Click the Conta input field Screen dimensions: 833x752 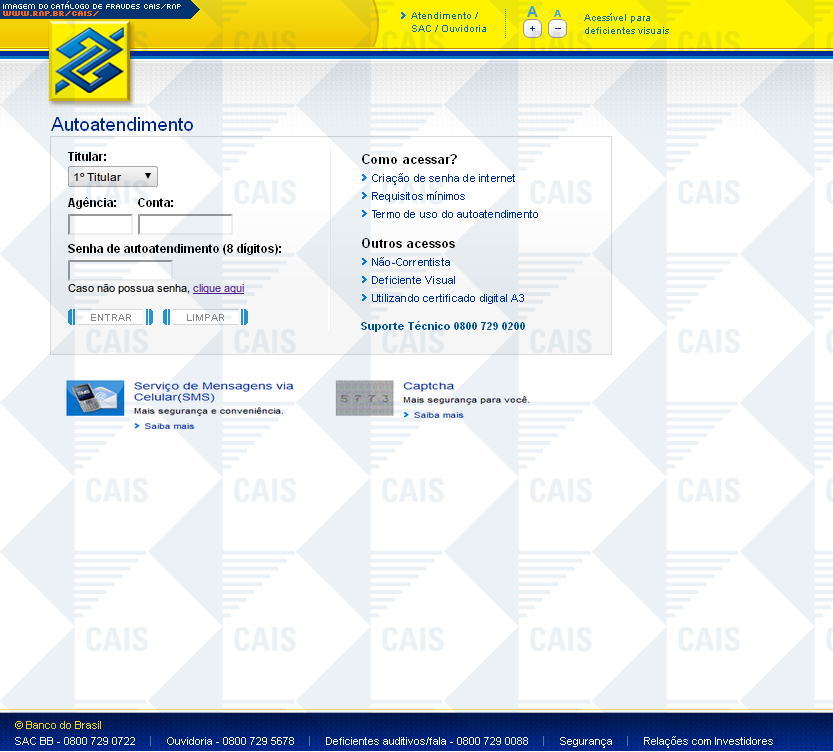[185, 225]
